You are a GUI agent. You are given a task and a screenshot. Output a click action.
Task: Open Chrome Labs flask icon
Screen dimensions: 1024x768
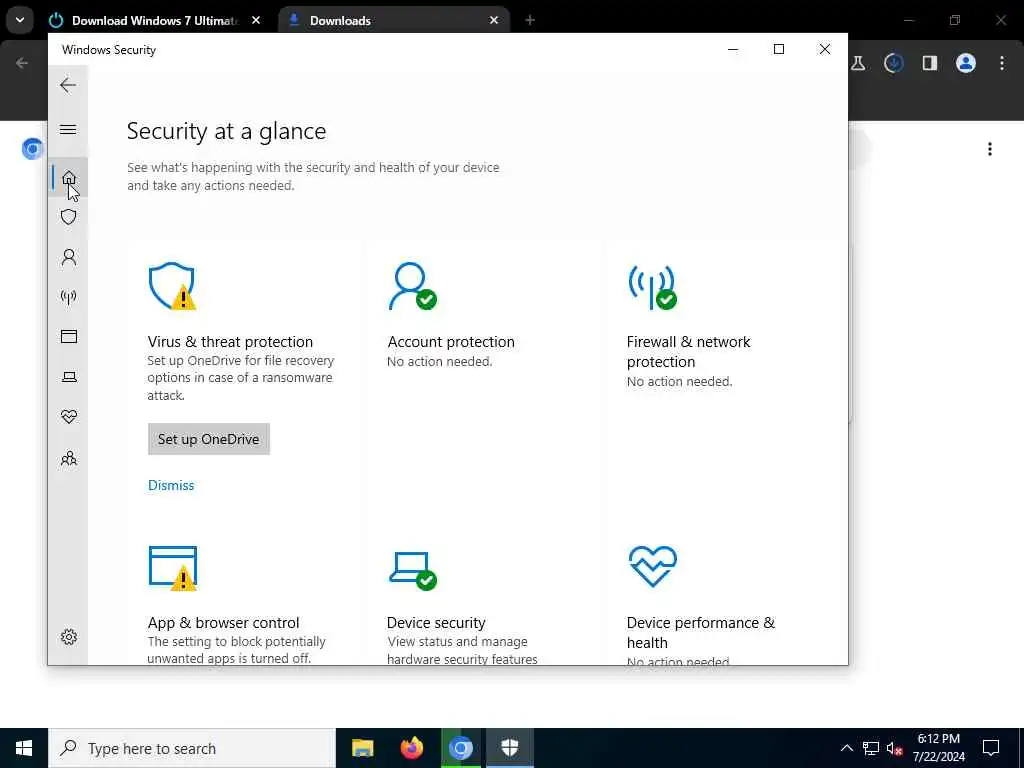coord(858,63)
